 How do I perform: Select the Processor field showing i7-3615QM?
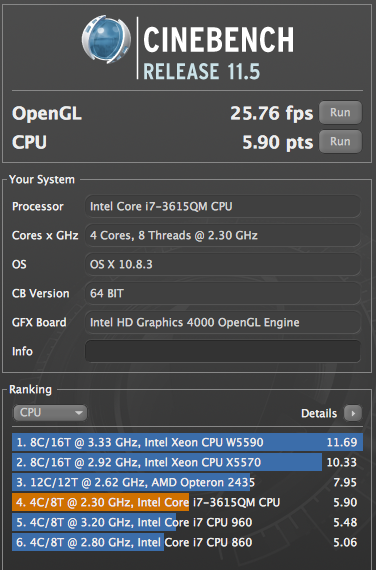click(223, 206)
